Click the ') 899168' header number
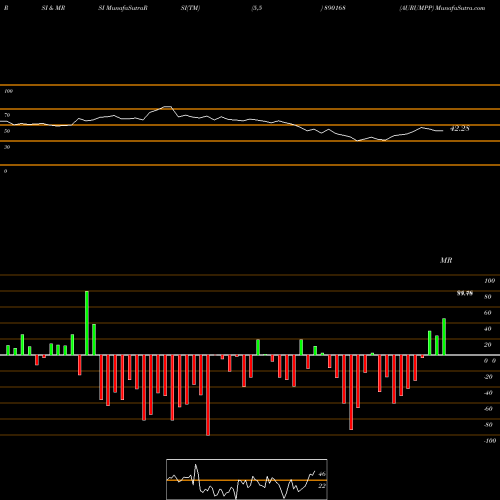500x500 pixels. (x=333, y=8)
